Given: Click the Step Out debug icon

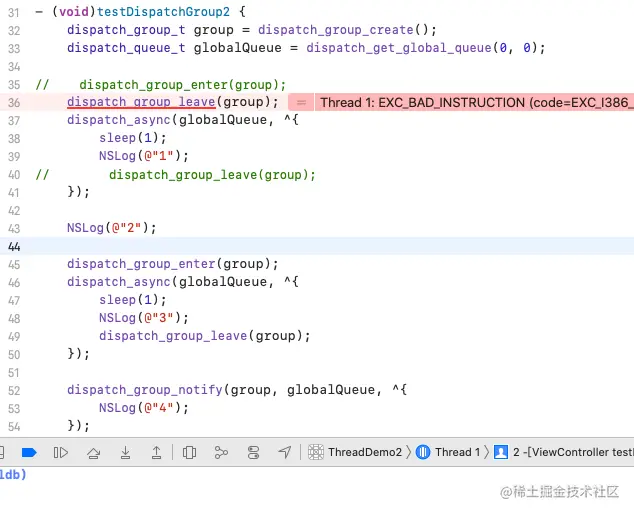Looking at the screenshot, I should pyautogui.click(x=156, y=452).
